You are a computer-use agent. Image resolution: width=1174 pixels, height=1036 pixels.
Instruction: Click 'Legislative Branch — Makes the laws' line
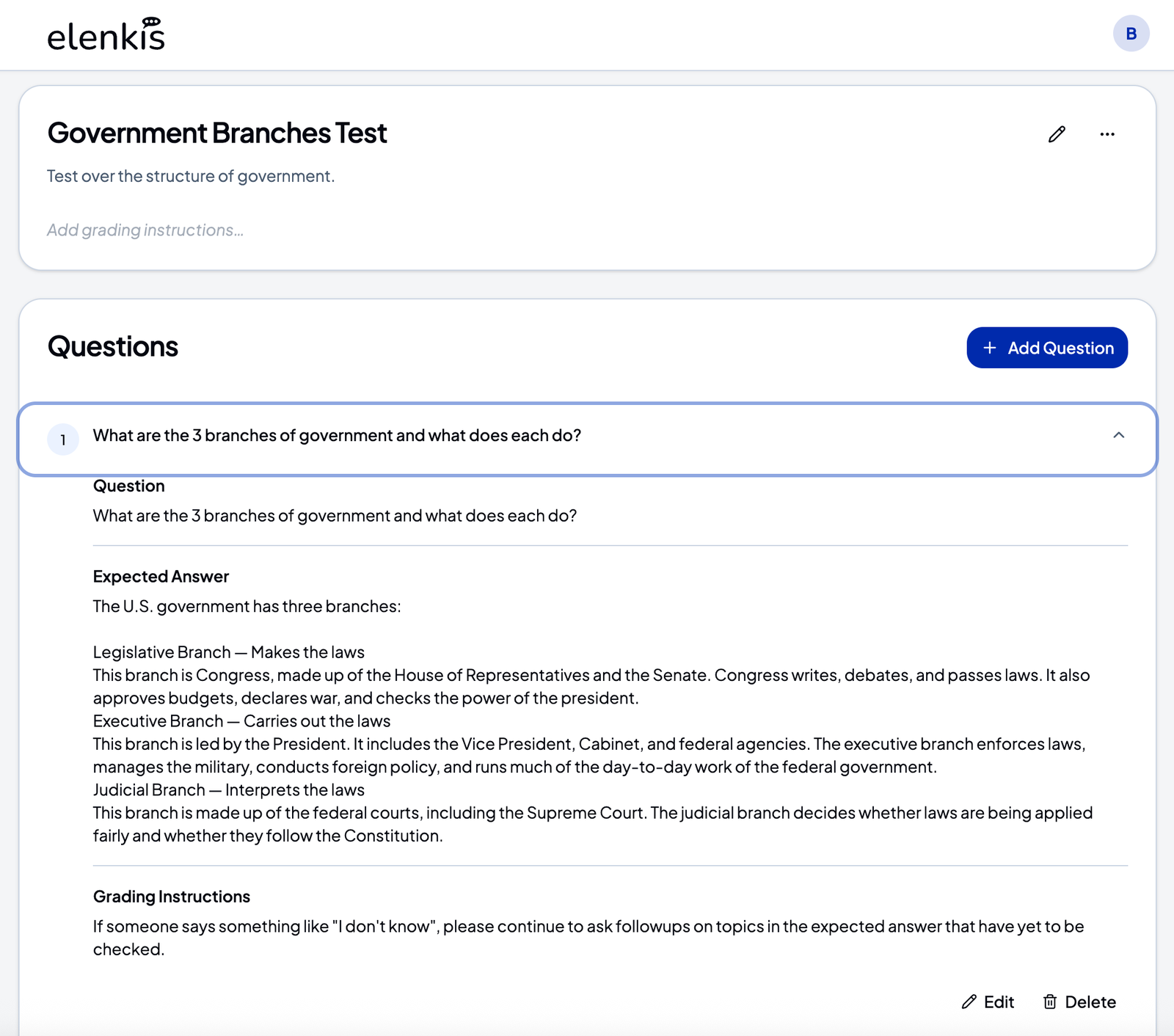pos(228,652)
